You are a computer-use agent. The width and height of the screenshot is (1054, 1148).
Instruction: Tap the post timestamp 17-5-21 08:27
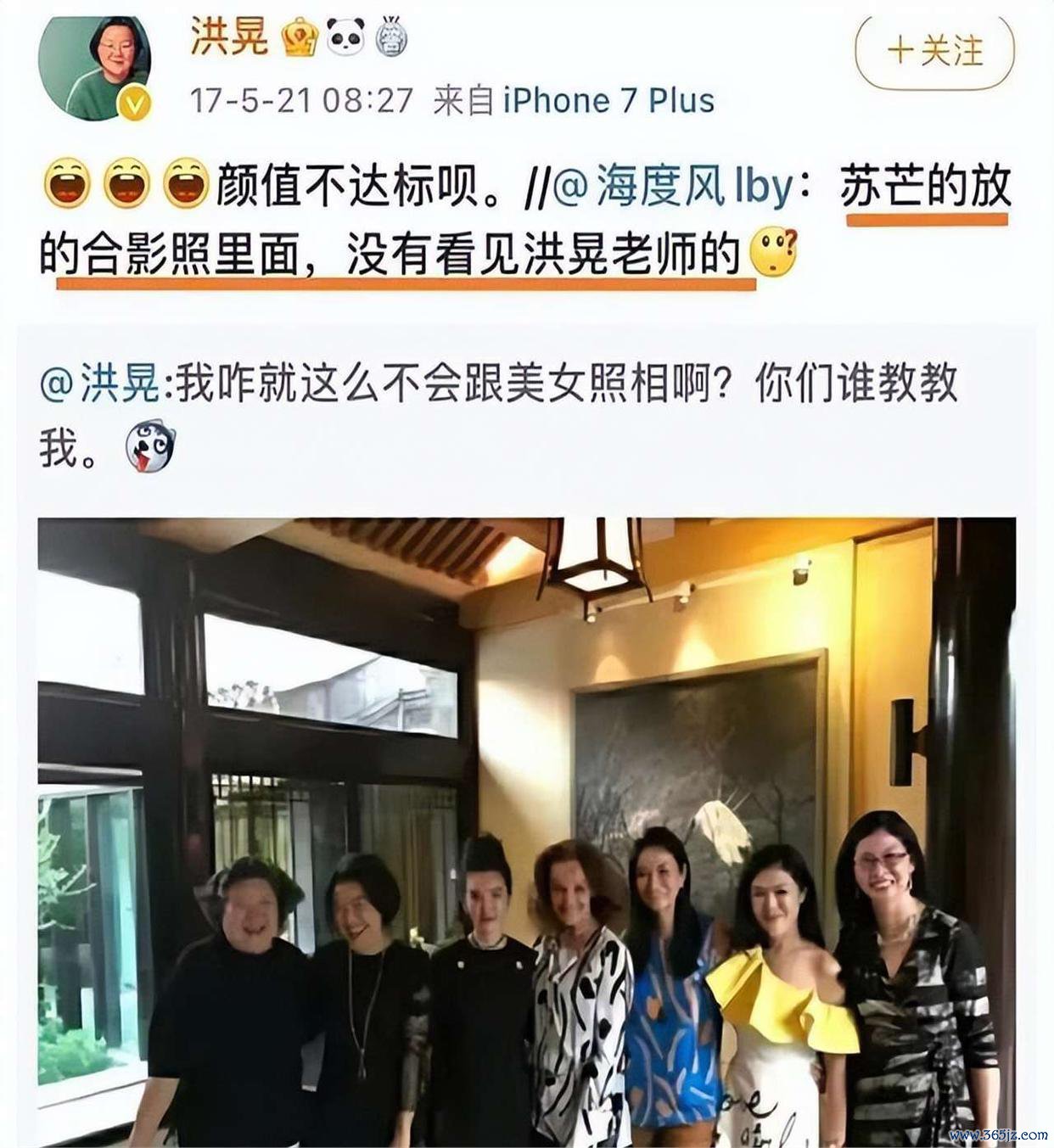[x=301, y=101]
